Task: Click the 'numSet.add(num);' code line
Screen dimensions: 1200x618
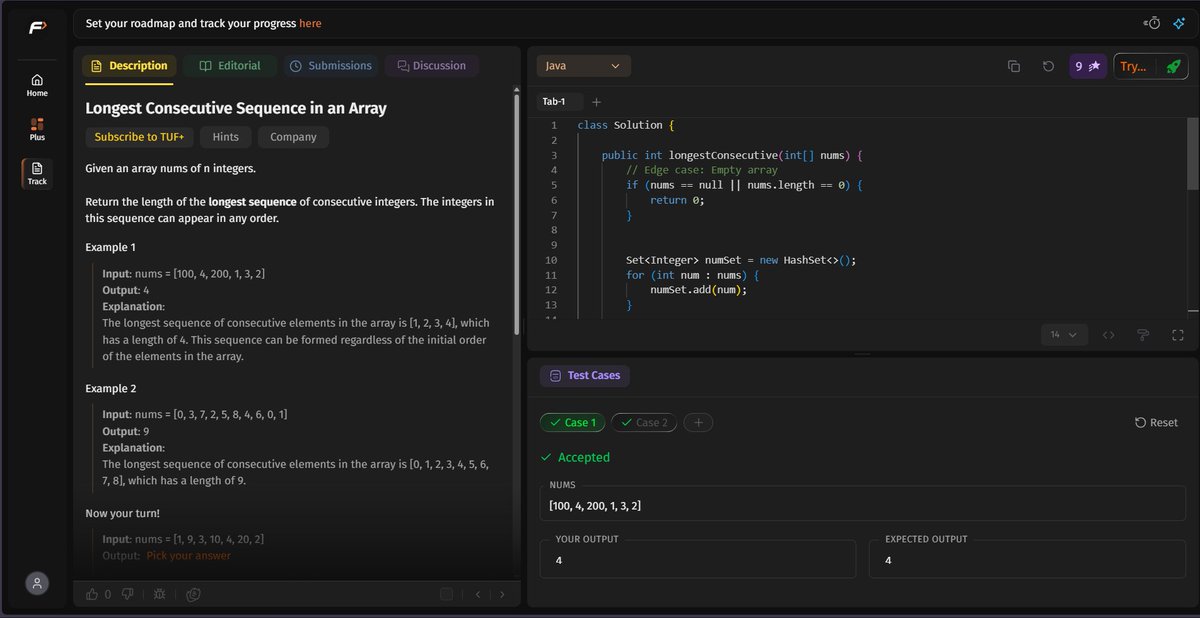Action: pyautogui.click(x=699, y=290)
